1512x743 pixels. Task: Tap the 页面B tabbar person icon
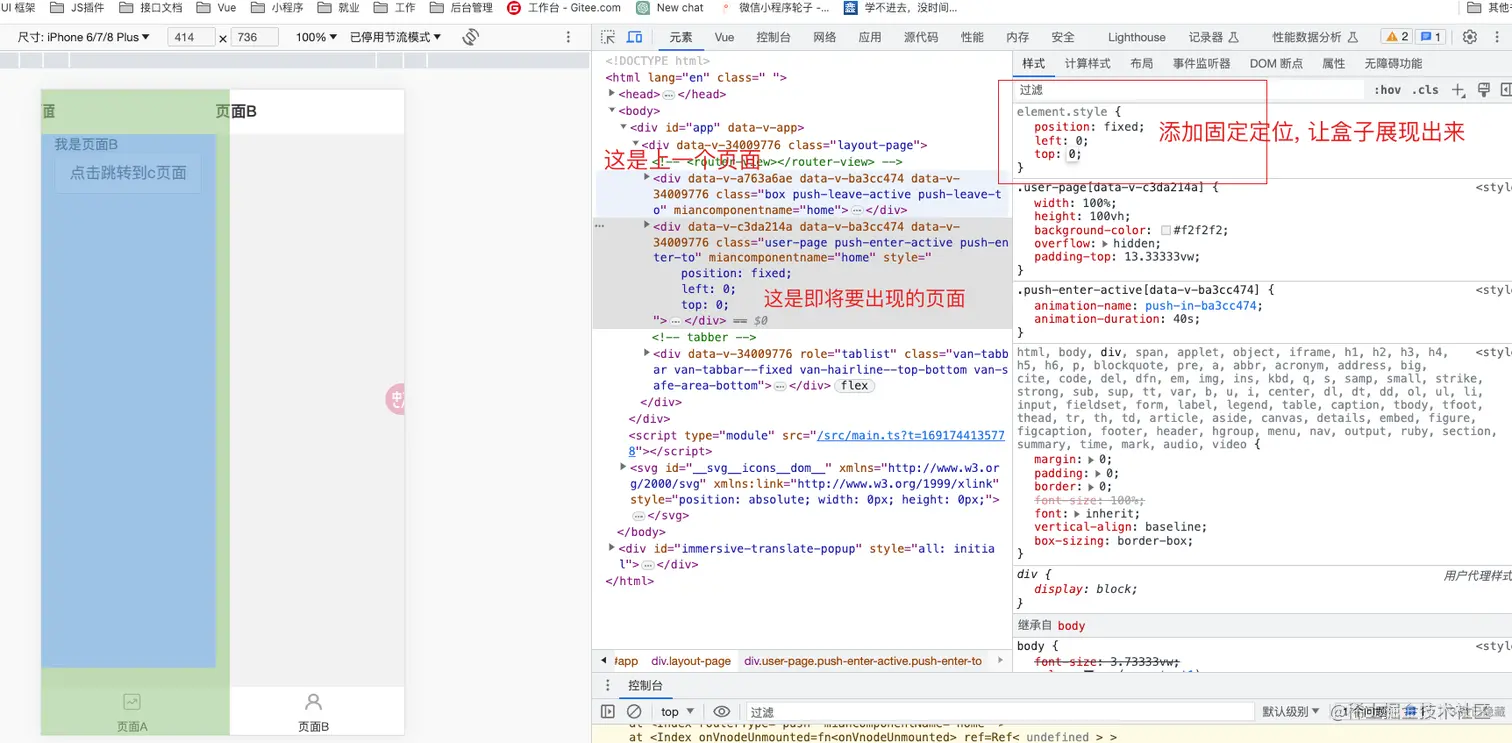[x=313, y=702]
